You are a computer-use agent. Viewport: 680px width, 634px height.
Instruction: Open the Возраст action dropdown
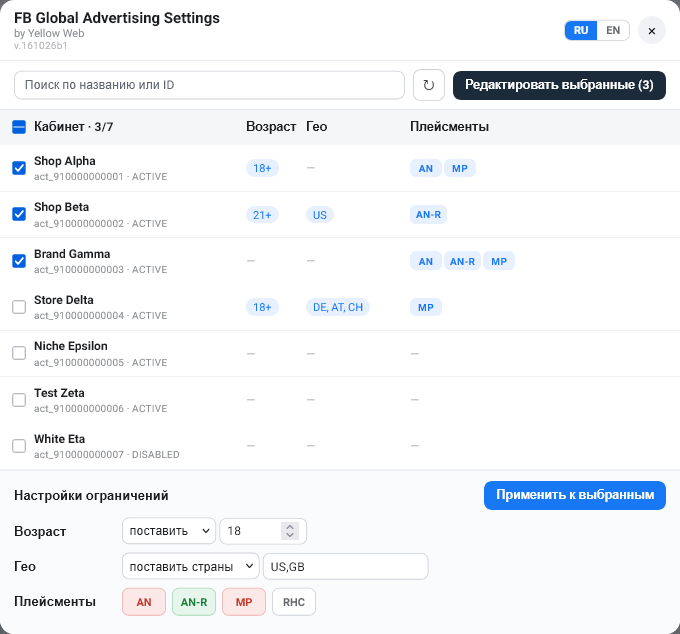169,531
